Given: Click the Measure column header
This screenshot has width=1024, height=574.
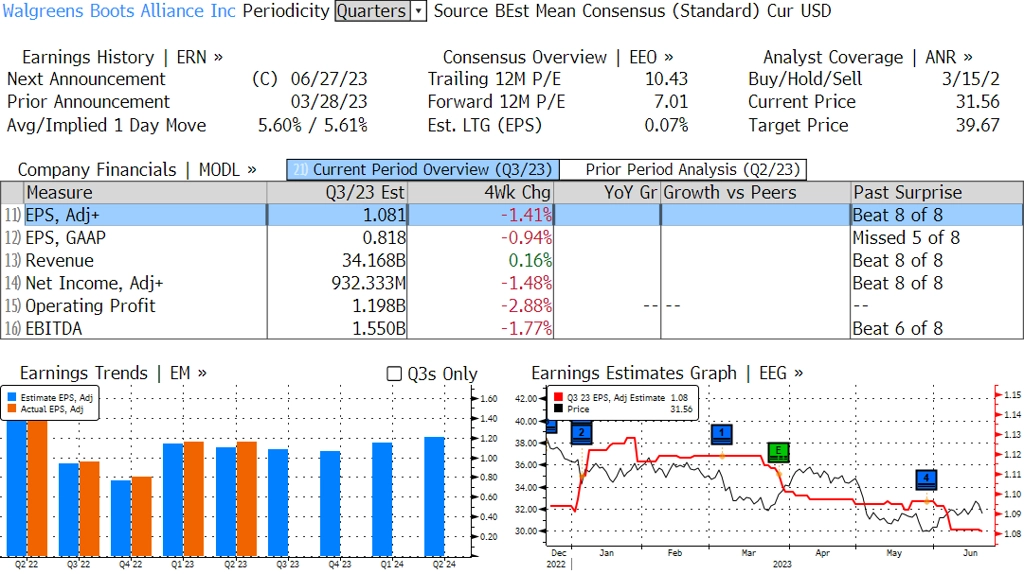Looking at the screenshot, I should click(145, 193).
